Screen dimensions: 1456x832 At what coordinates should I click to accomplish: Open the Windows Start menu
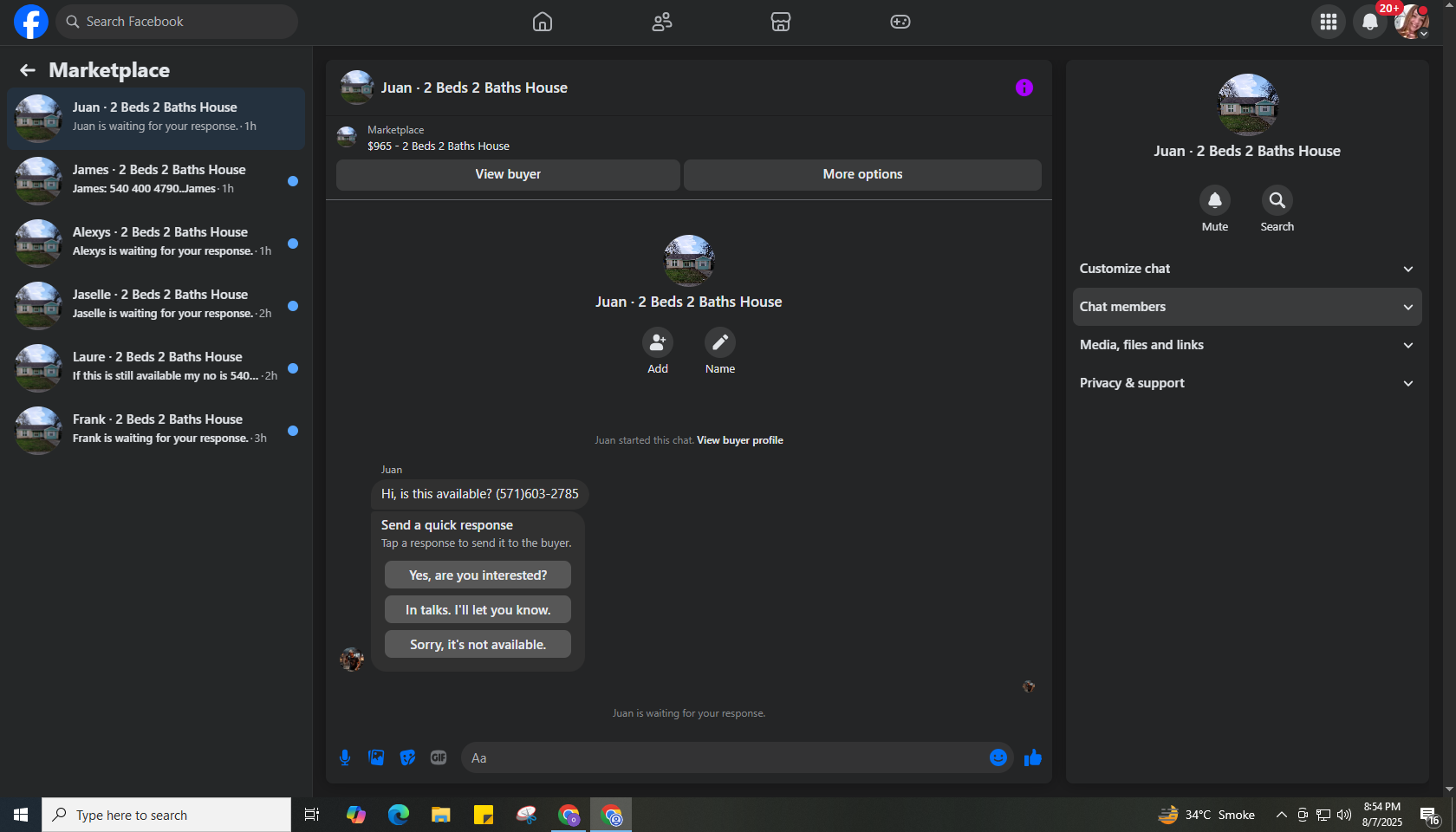coord(21,815)
